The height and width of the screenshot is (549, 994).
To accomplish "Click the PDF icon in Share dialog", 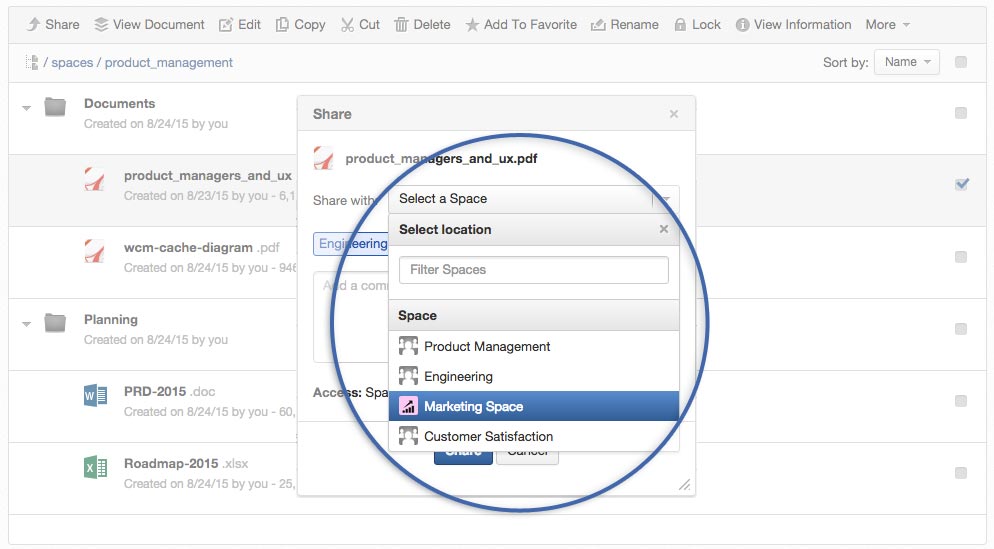I will click(324, 158).
